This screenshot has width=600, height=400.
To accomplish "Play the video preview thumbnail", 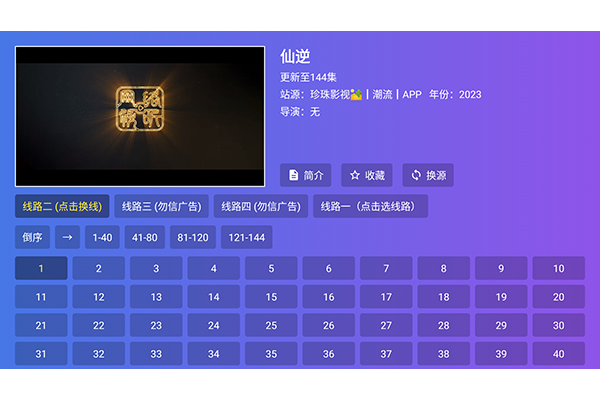I will coord(140,116).
